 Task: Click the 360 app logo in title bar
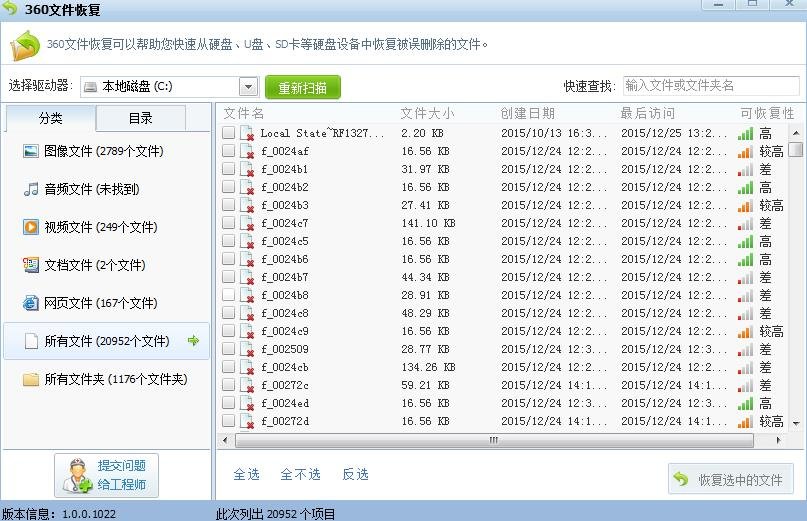tap(9, 7)
